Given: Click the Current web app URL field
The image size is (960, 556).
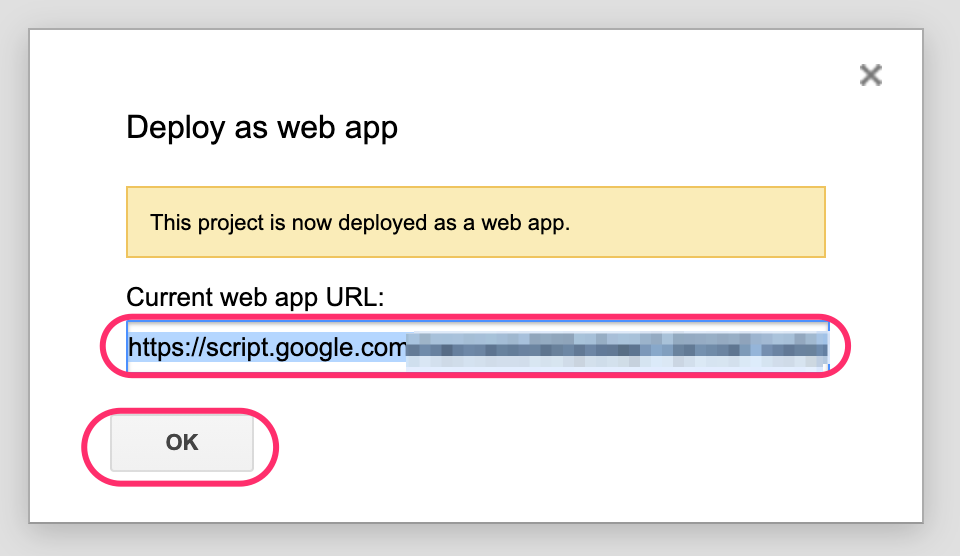Looking at the screenshot, I should tap(477, 346).
